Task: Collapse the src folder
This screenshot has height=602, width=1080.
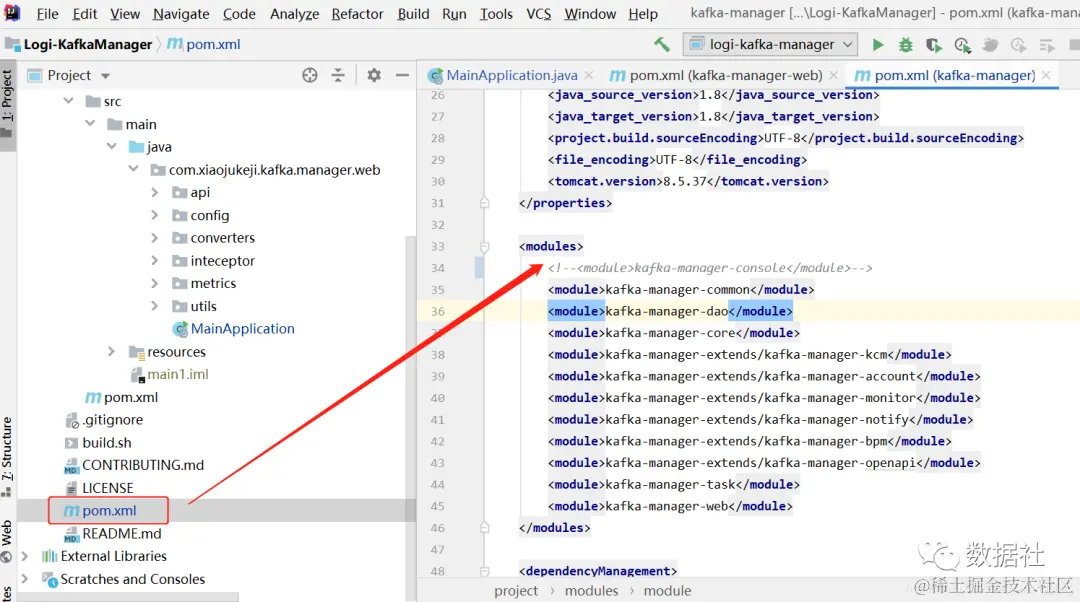Action: click(x=68, y=101)
